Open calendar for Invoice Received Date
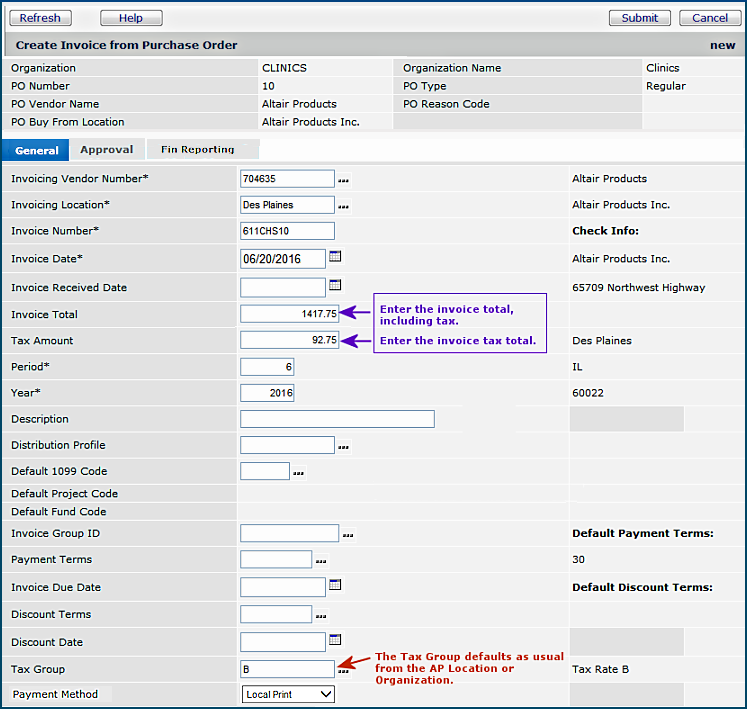Viewport: 747px width, 709px height. [335, 286]
